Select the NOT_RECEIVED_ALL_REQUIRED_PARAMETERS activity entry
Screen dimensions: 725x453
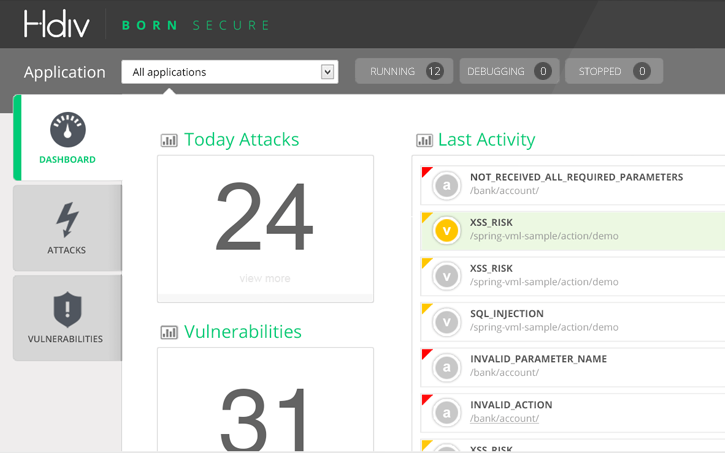572,185
